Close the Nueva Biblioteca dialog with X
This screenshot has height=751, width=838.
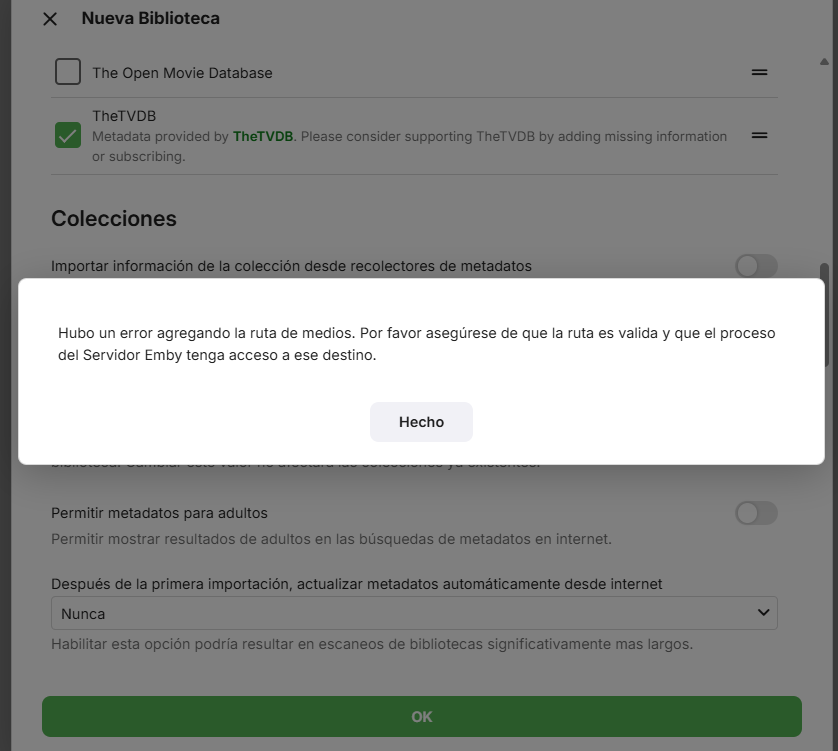coord(50,19)
